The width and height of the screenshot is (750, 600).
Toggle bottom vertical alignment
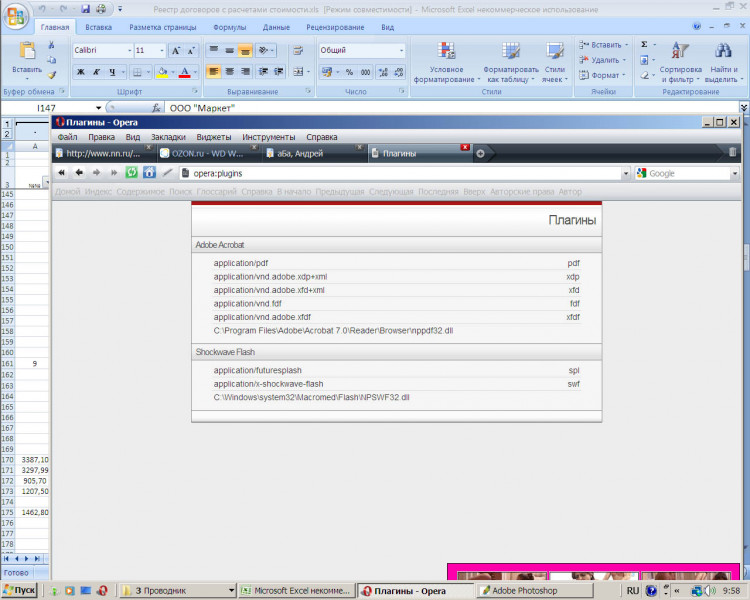[x=245, y=50]
